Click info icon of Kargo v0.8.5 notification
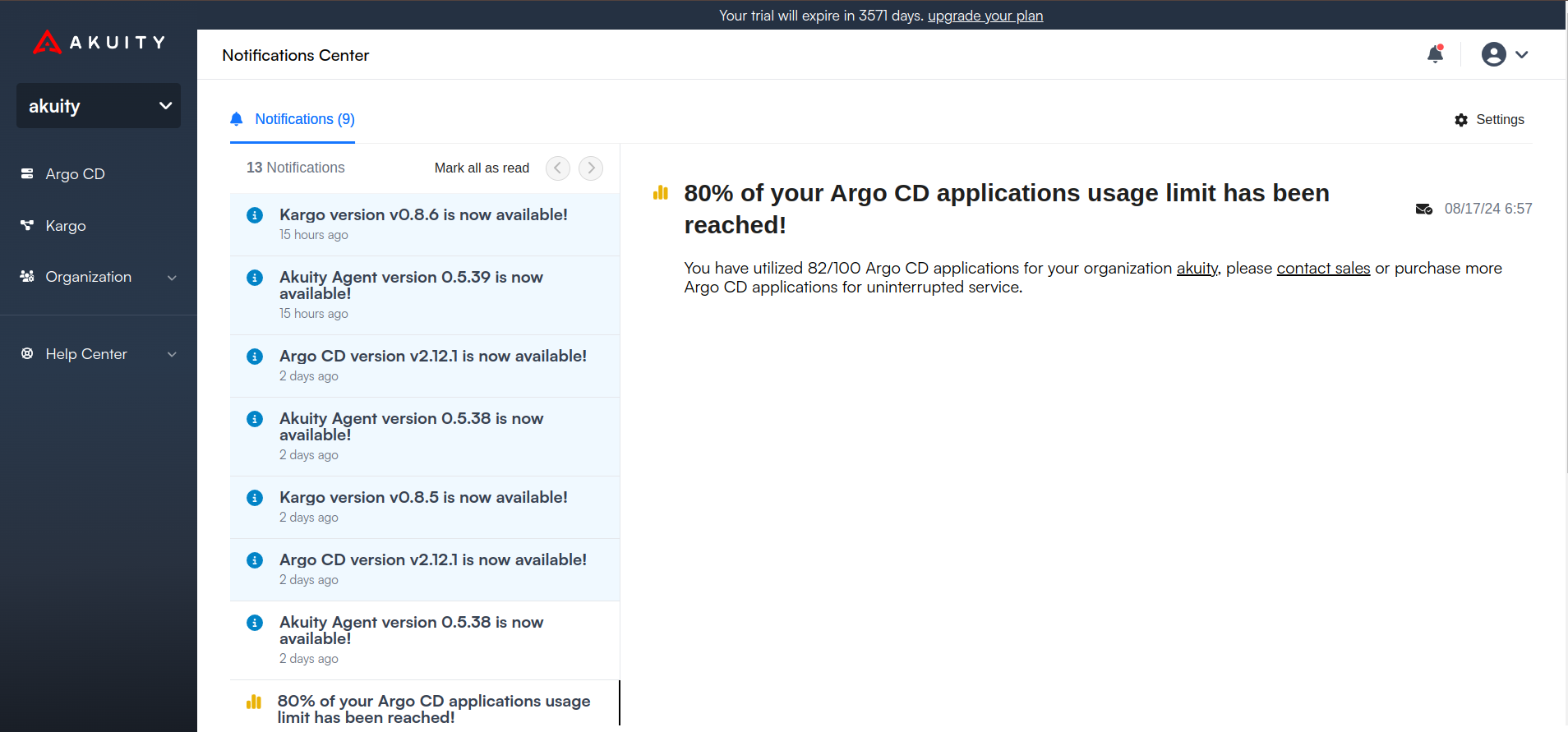This screenshot has height=732, width=1568. pyautogui.click(x=255, y=498)
